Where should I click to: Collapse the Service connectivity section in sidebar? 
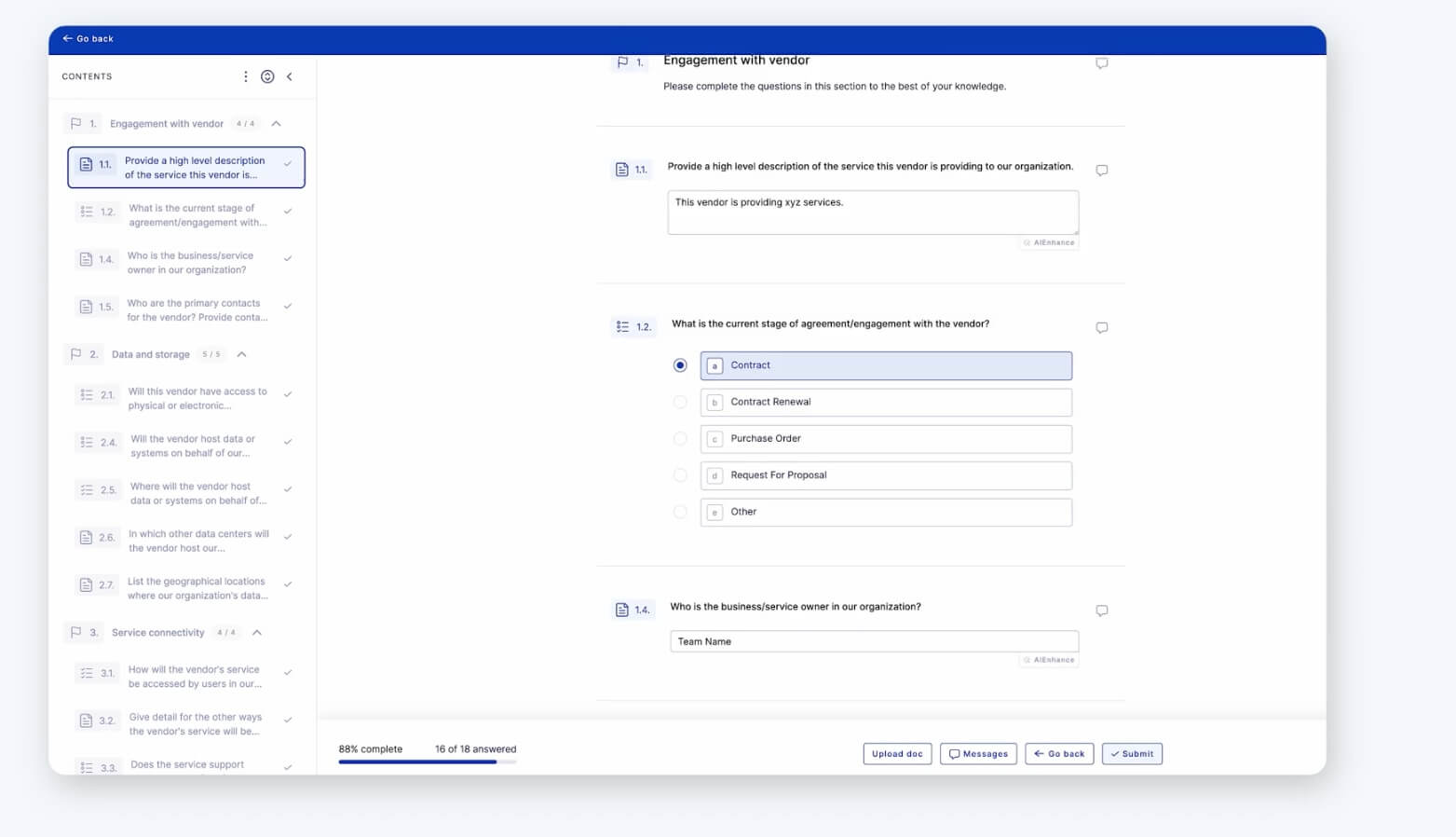256,632
